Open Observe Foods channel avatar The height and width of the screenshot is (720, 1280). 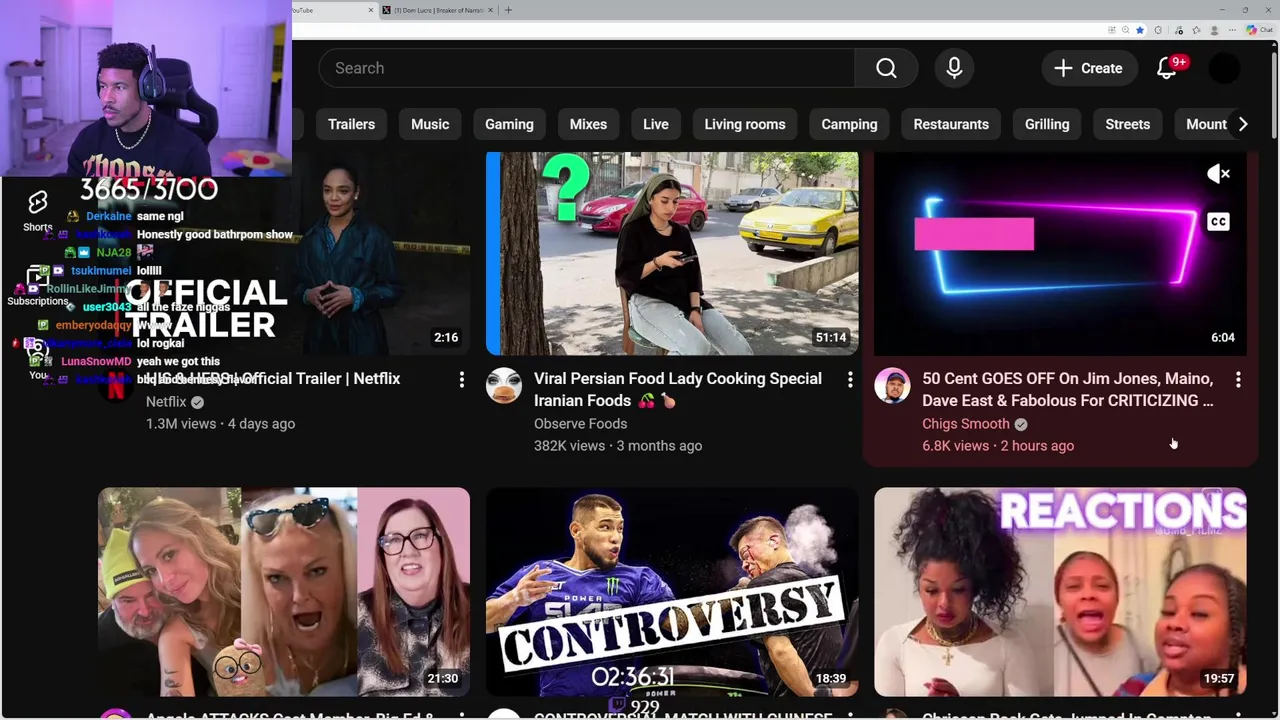pyautogui.click(x=504, y=385)
